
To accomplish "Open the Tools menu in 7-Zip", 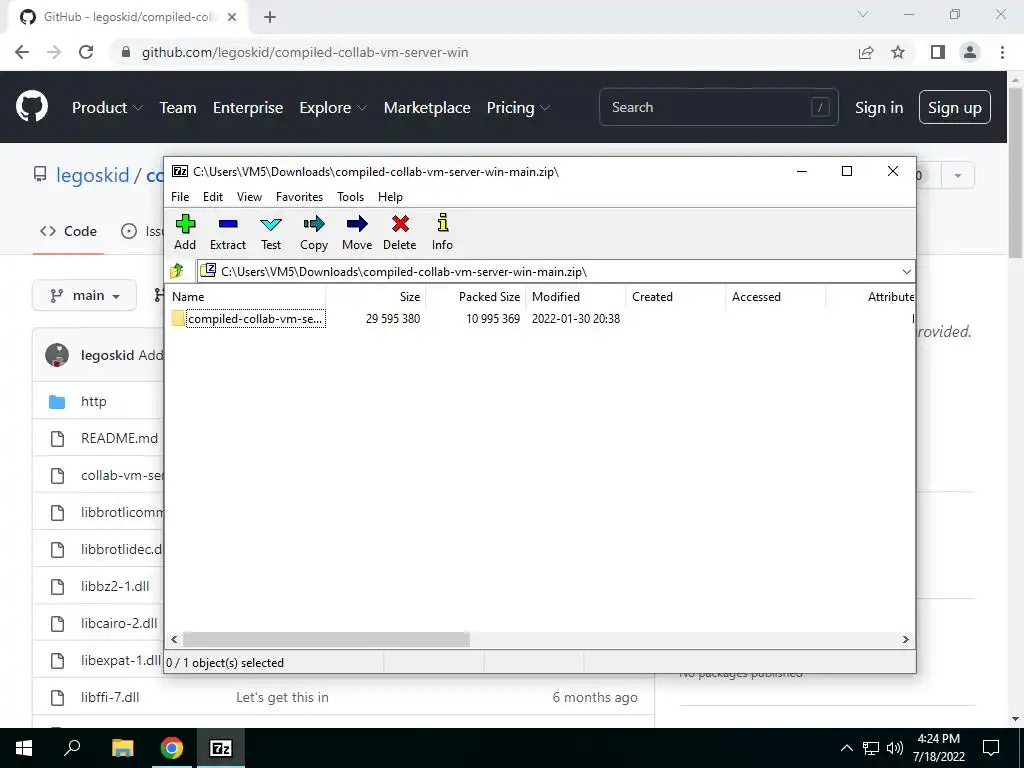I will tap(350, 197).
